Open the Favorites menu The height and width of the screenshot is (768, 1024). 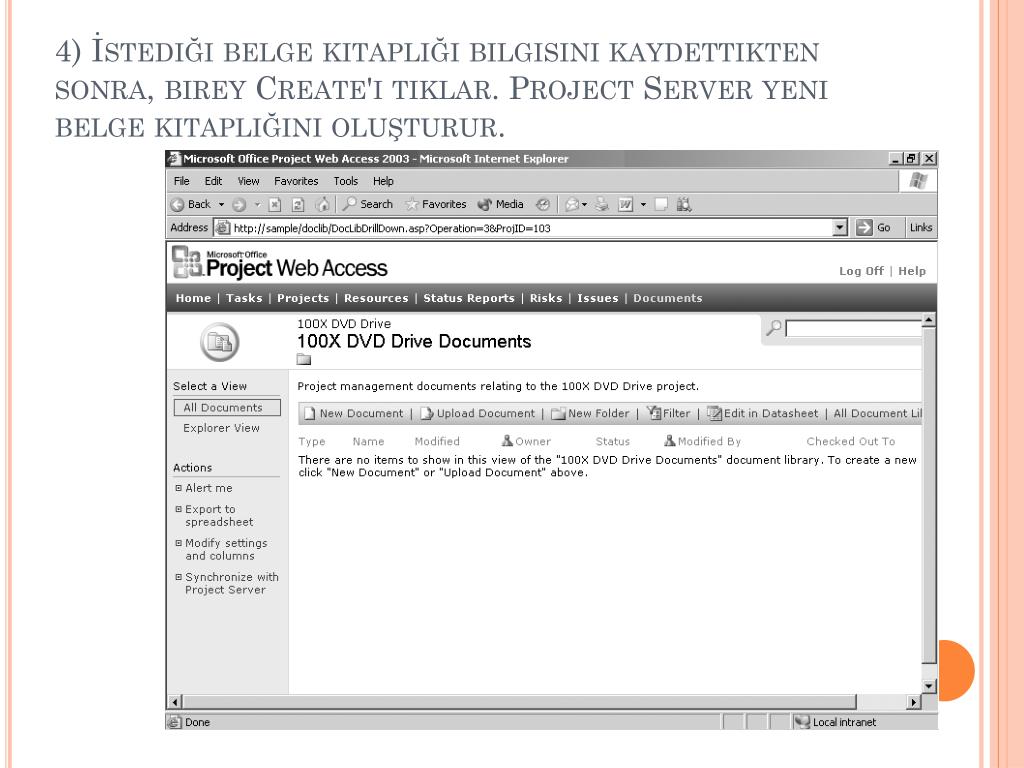[296, 181]
